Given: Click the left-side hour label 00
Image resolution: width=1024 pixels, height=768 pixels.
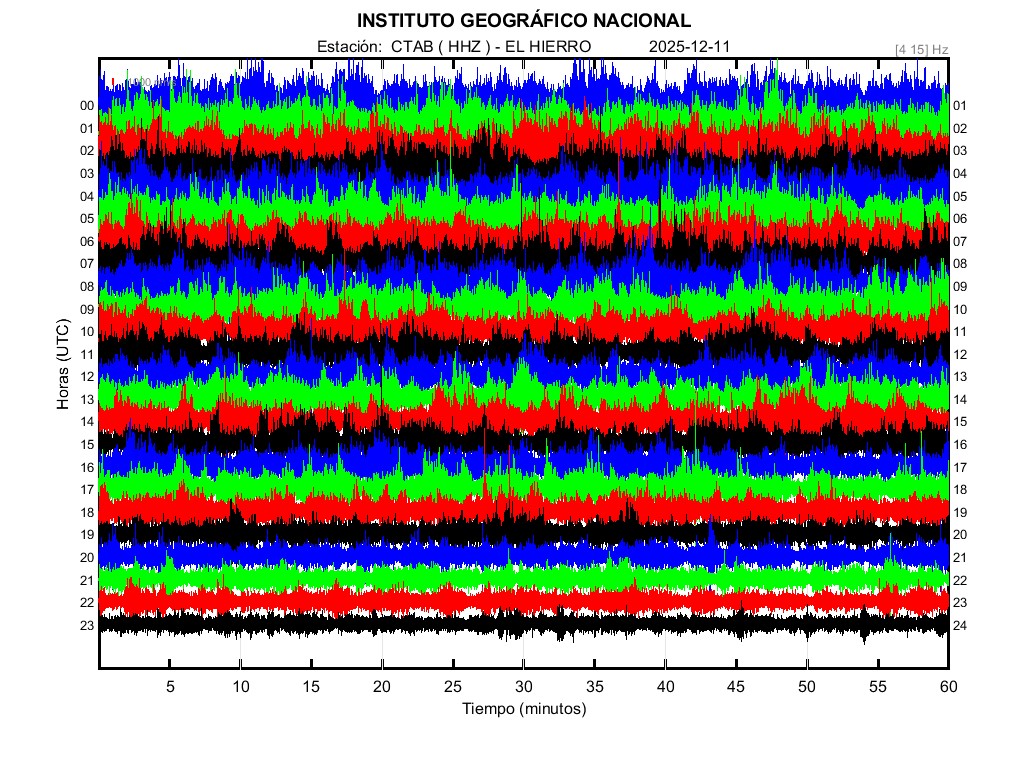Looking at the screenshot, I should click(87, 106).
